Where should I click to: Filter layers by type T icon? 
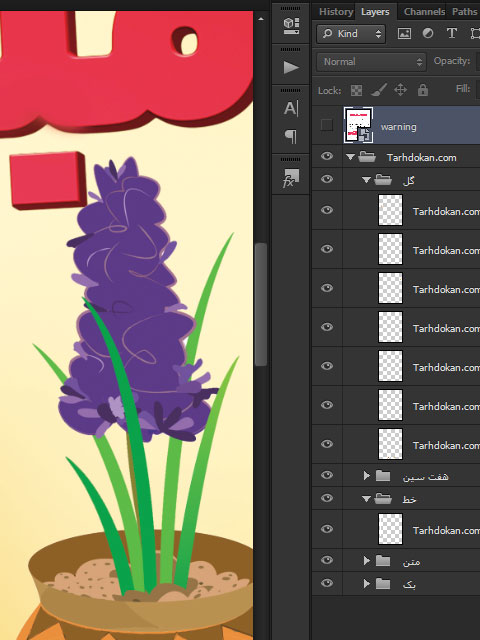(451, 33)
